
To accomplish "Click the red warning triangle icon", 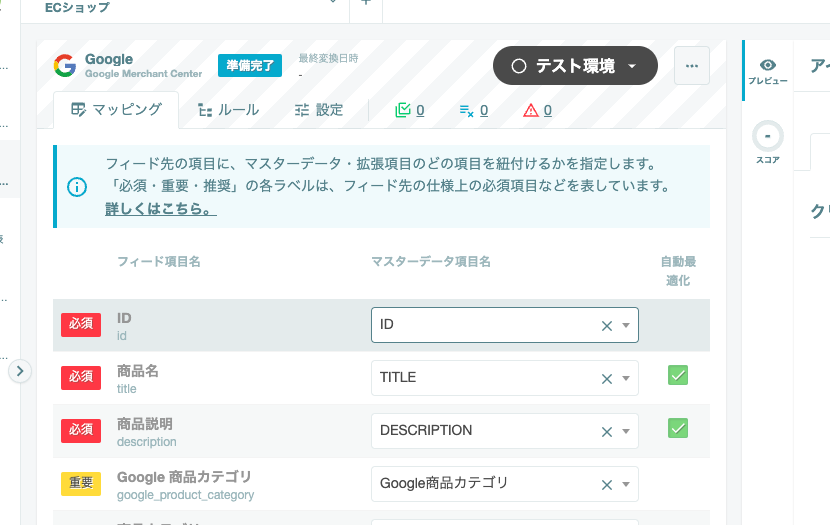I will [530, 110].
